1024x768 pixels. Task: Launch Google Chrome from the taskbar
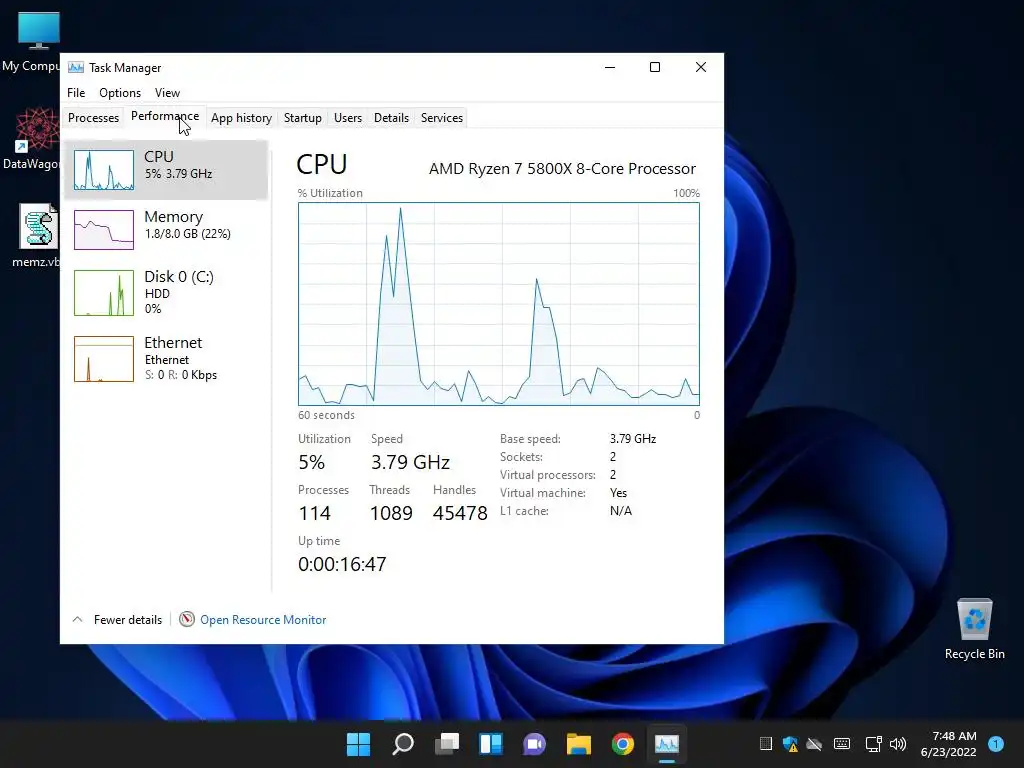point(623,744)
